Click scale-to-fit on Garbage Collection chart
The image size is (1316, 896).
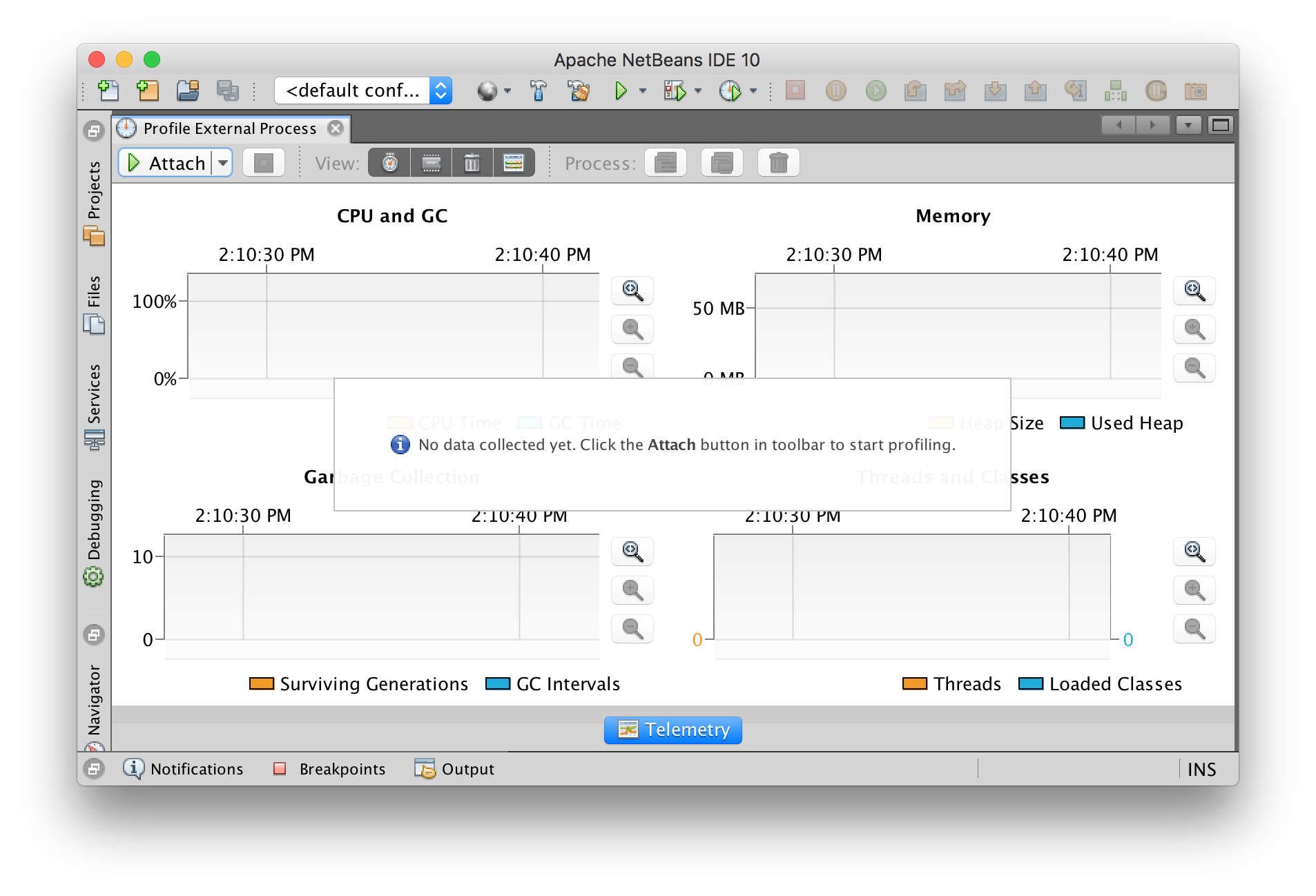coord(632,552)
